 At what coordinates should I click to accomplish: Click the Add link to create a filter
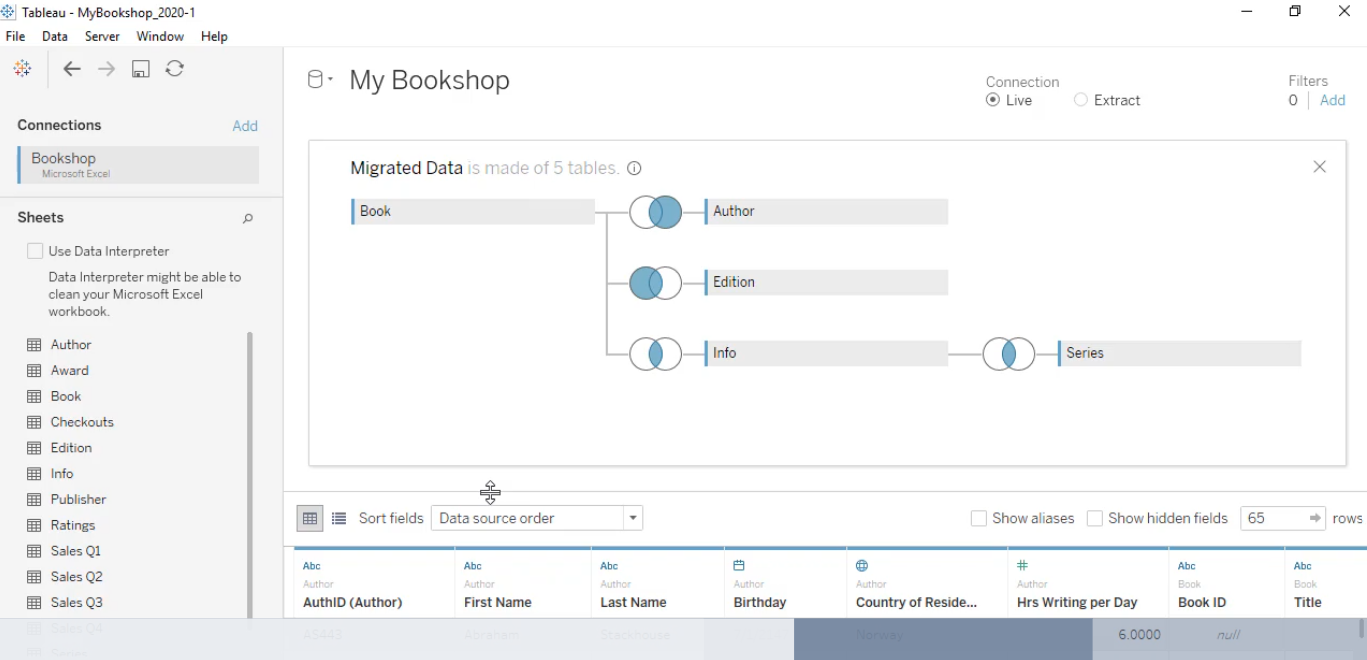(x=1332, y=100)
